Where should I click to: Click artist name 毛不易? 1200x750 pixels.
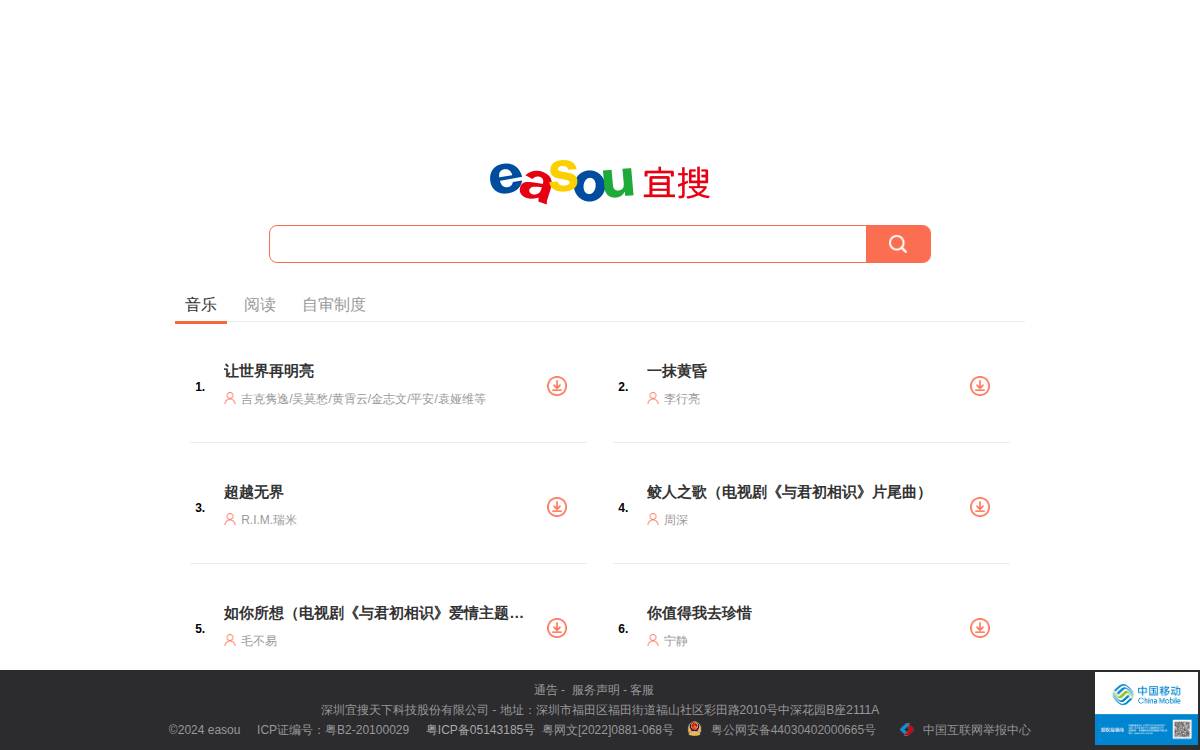click(259, 641)
